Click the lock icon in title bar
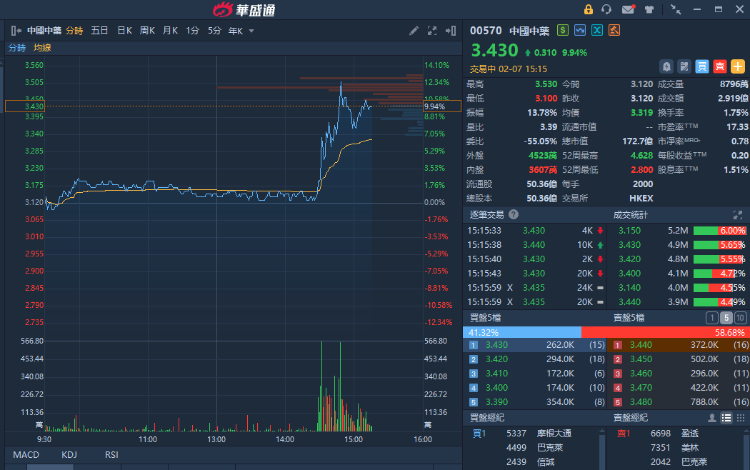The image size is (750, 470). (588, 9)
